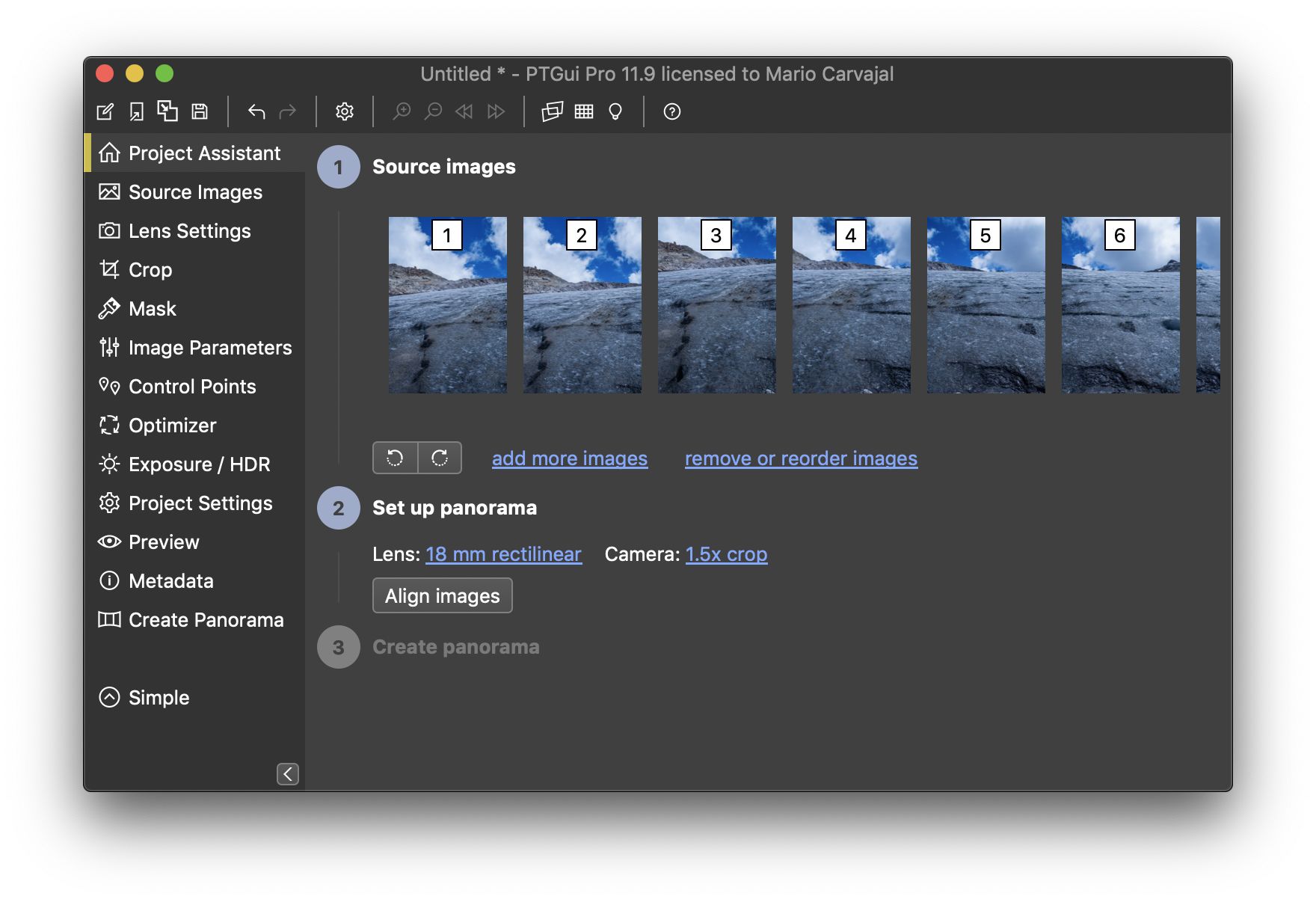Click remove or reorder images link
1316x902 pixels.
(x=801, y=458)
